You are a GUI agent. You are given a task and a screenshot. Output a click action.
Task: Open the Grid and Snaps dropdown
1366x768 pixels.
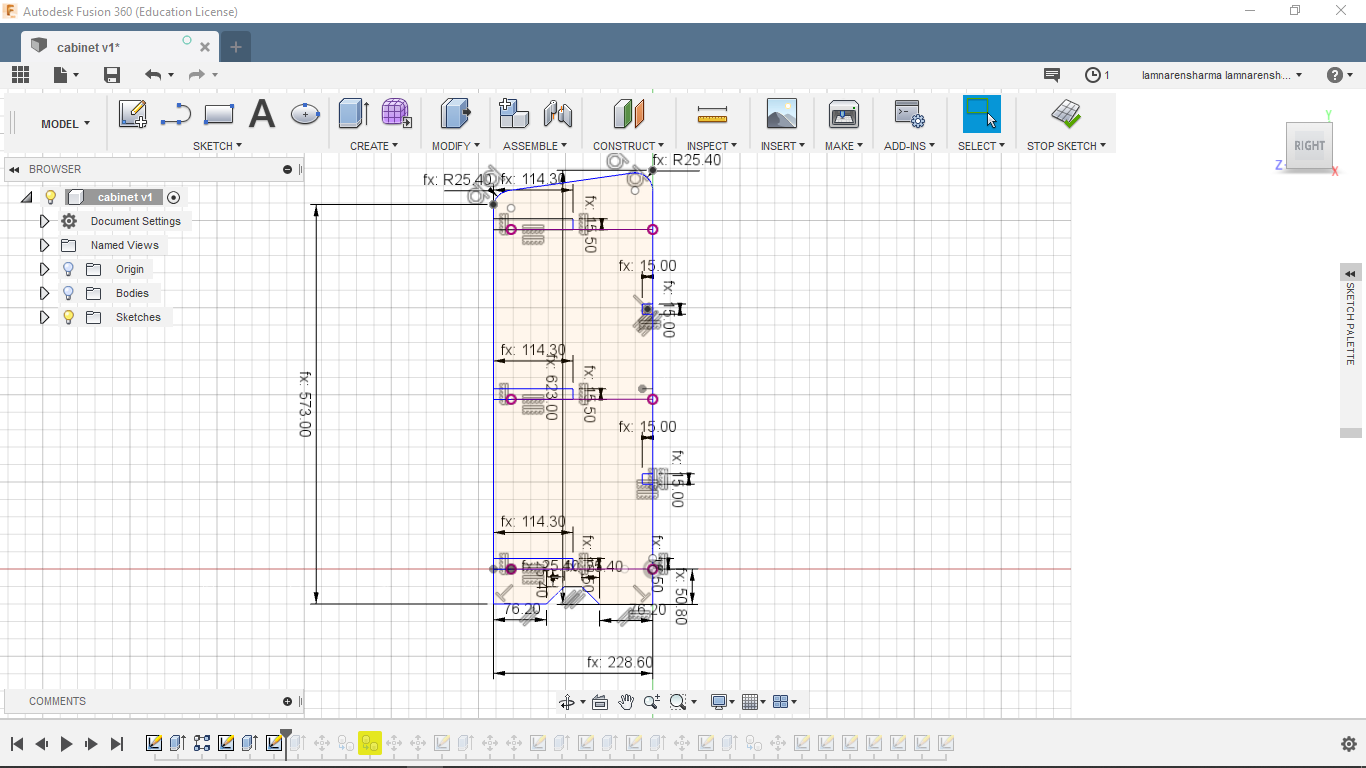(x=755, y=702)
